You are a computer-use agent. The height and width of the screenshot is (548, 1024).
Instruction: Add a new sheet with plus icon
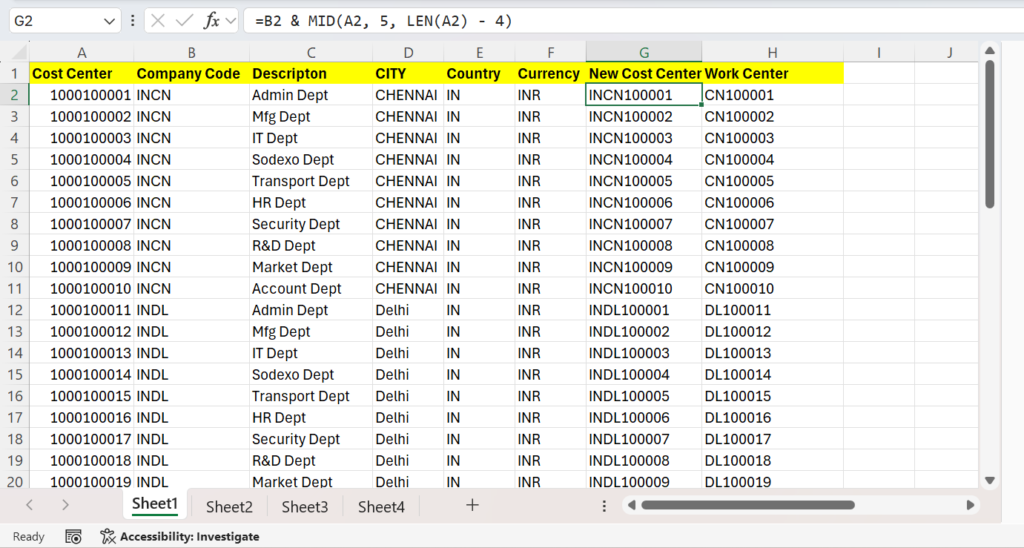coord(472,505)
